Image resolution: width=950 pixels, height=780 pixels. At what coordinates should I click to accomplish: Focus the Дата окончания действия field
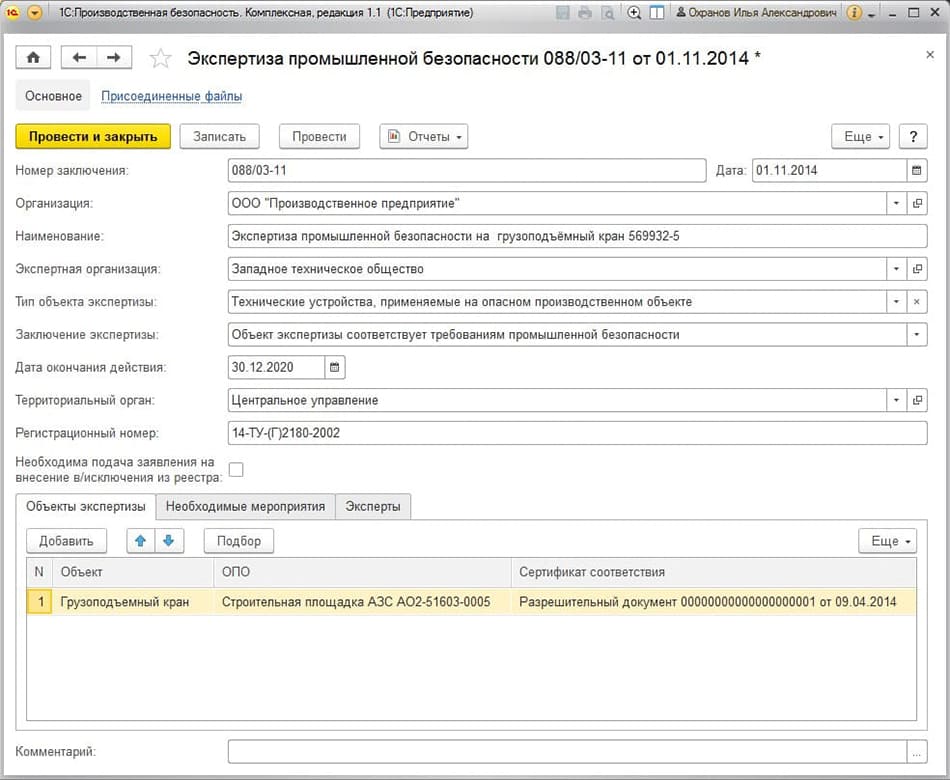[x=276, y=367]
